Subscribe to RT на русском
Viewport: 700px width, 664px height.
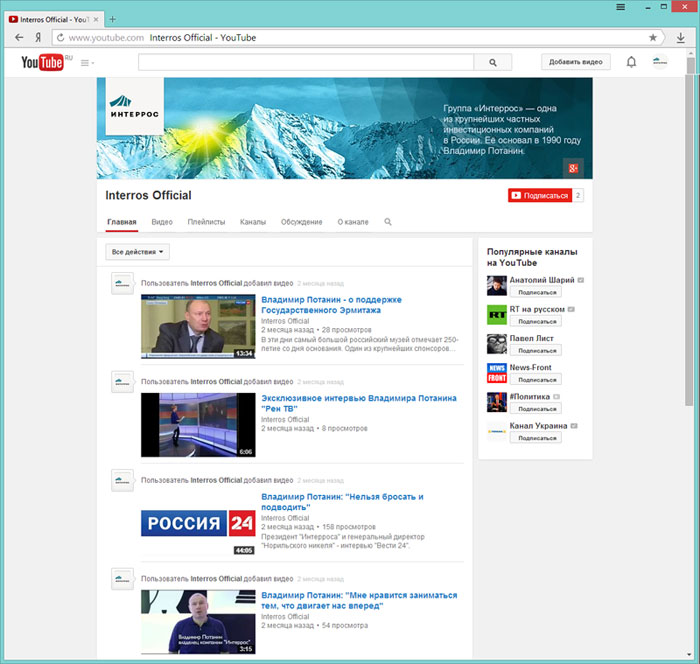pyautogui.click(x=536, y=321)
